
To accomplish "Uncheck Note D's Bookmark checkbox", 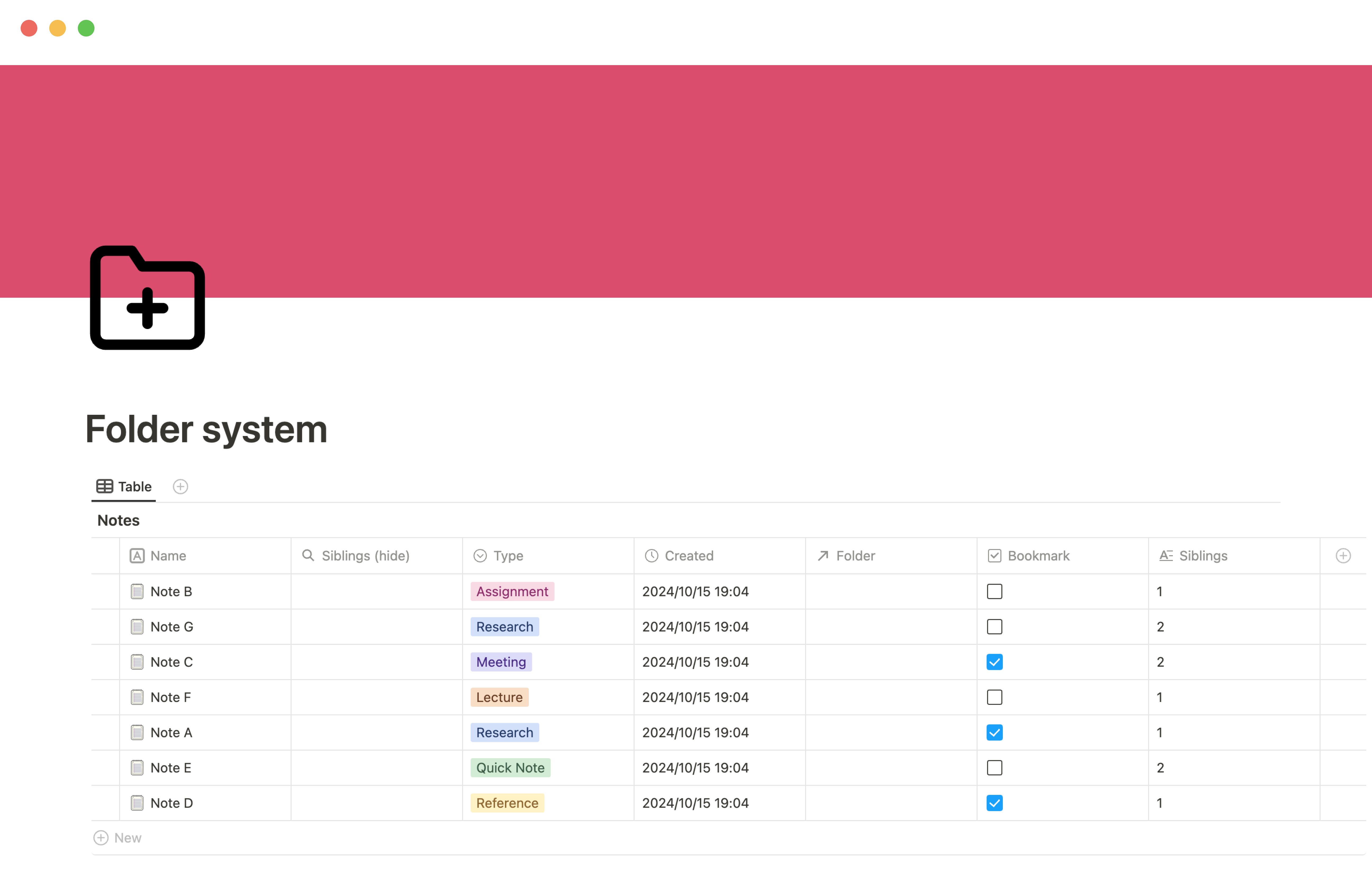I will coord(994,803).
